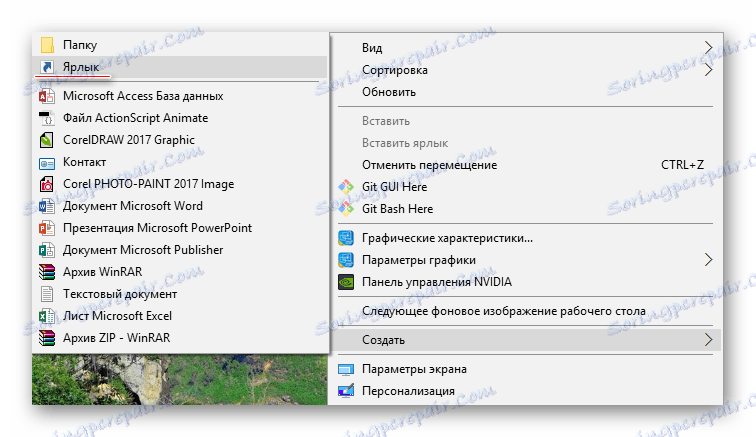Click the Параметры экрана monitor icon
The image size is (756, 437).
[x=346, y=369]
